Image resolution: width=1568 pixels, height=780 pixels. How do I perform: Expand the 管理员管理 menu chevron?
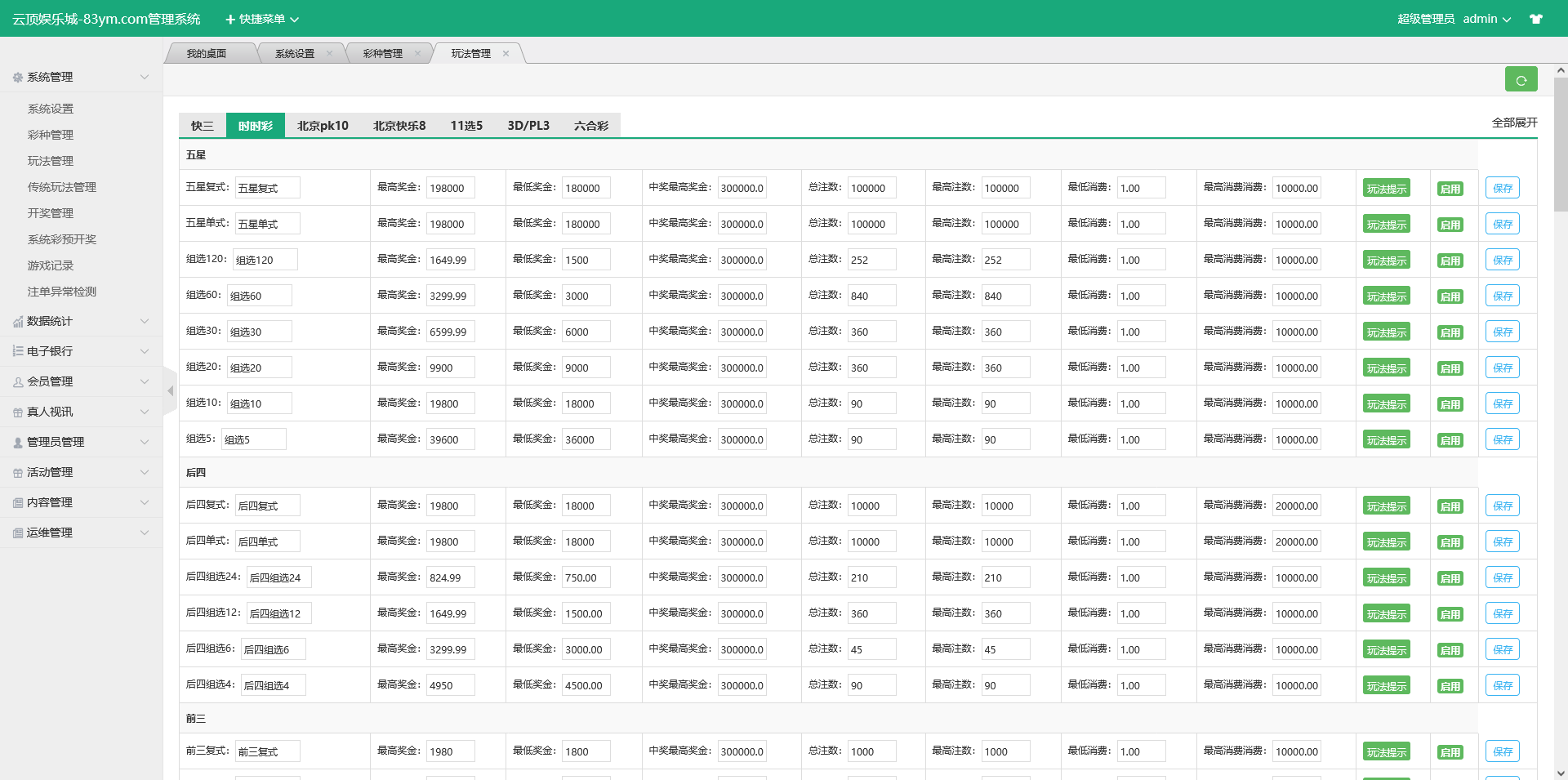click(145, 442)
